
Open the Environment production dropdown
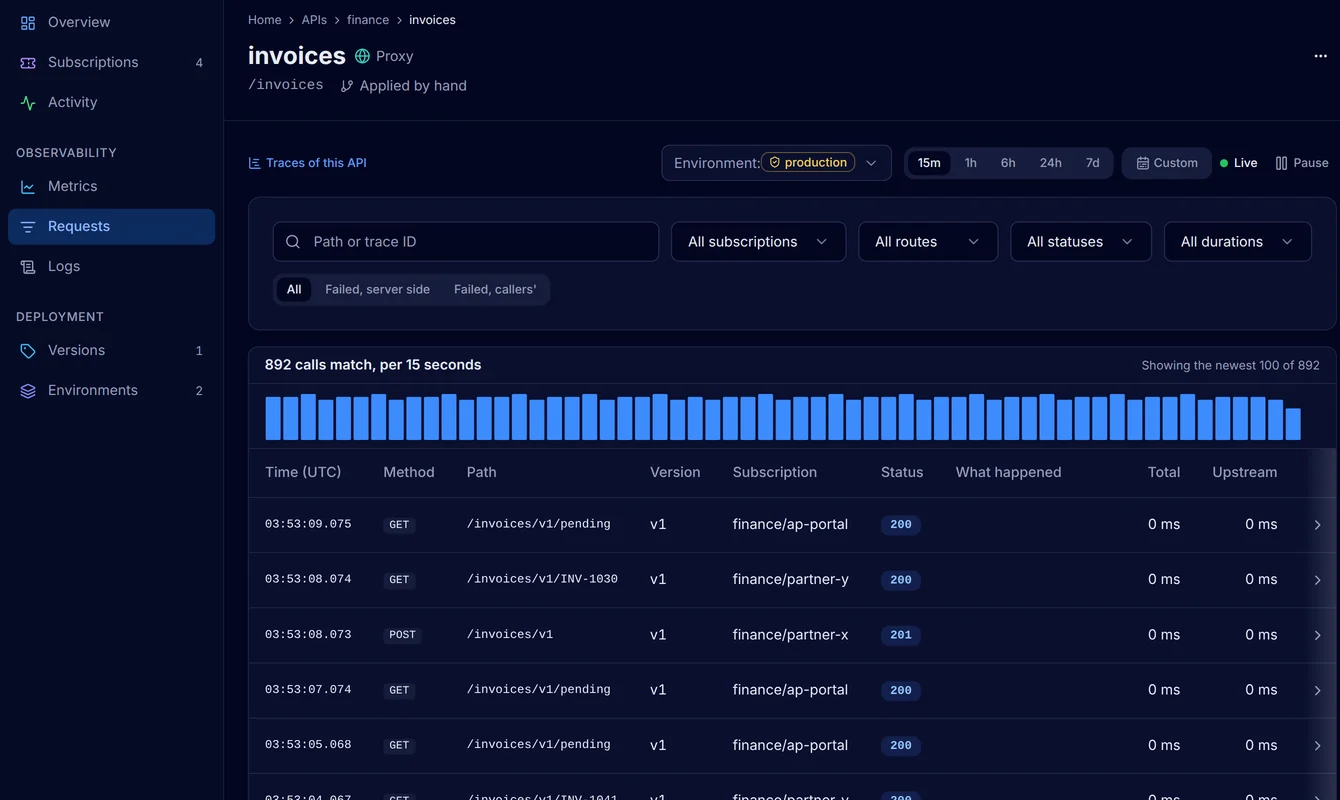coord(776,163)
